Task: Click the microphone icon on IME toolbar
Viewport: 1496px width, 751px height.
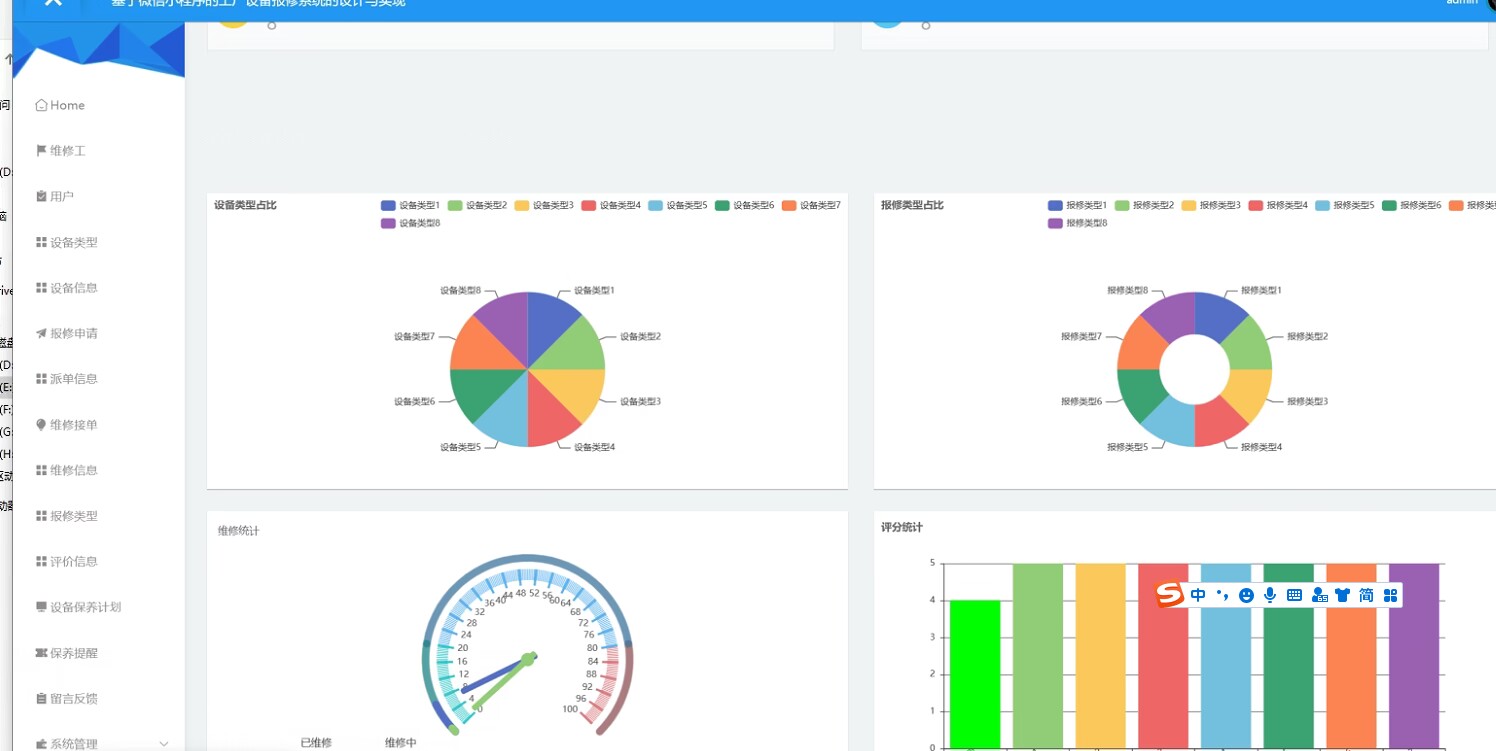Action: [1270, 595]
